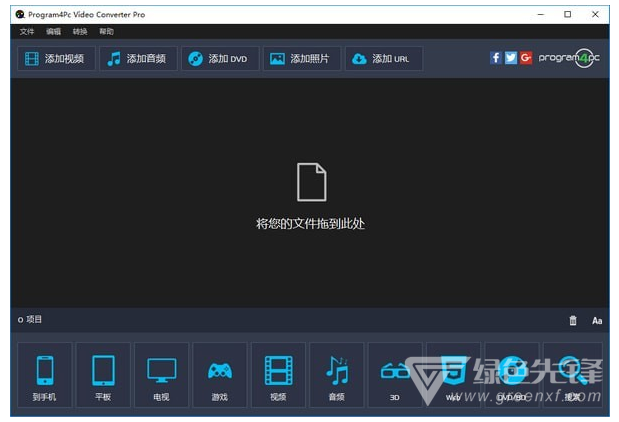Select the 到手机 phone output category

point(45,375)
